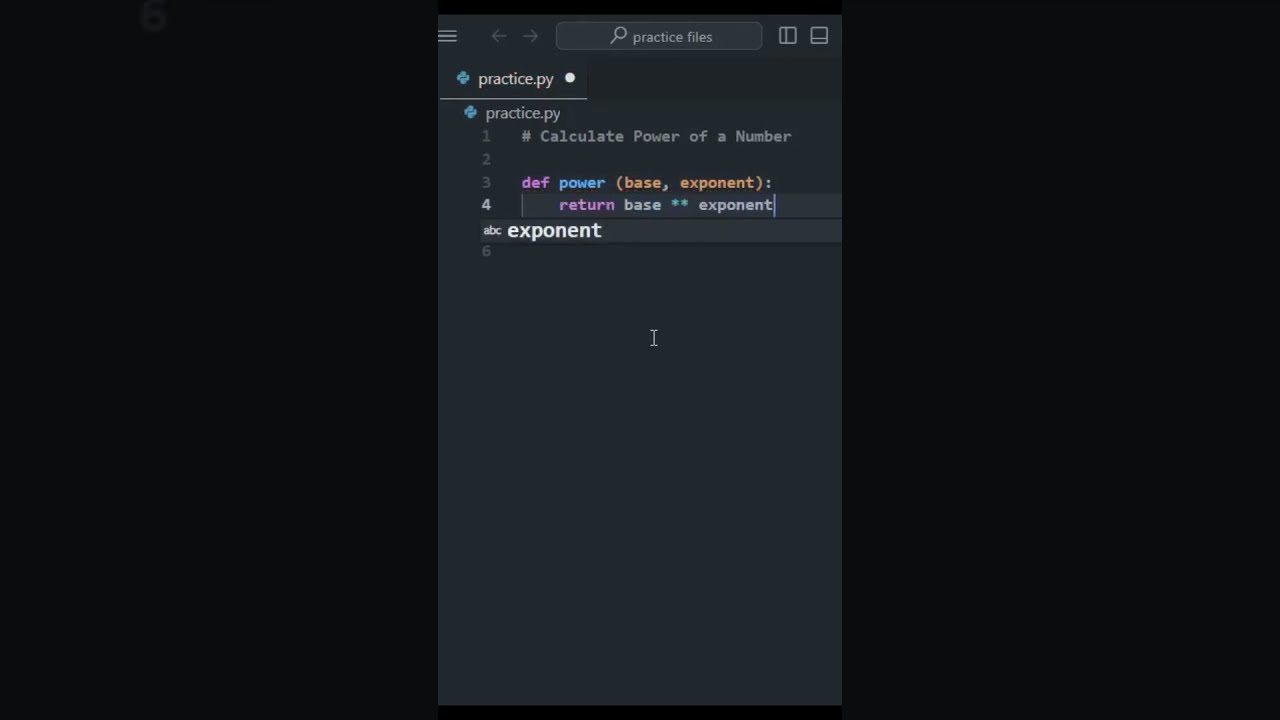Image resolution: width=1280 pixels, height=720 pixels.
Task: Click the Python icon on the practice.py tab
Action: tap(463, 78)
